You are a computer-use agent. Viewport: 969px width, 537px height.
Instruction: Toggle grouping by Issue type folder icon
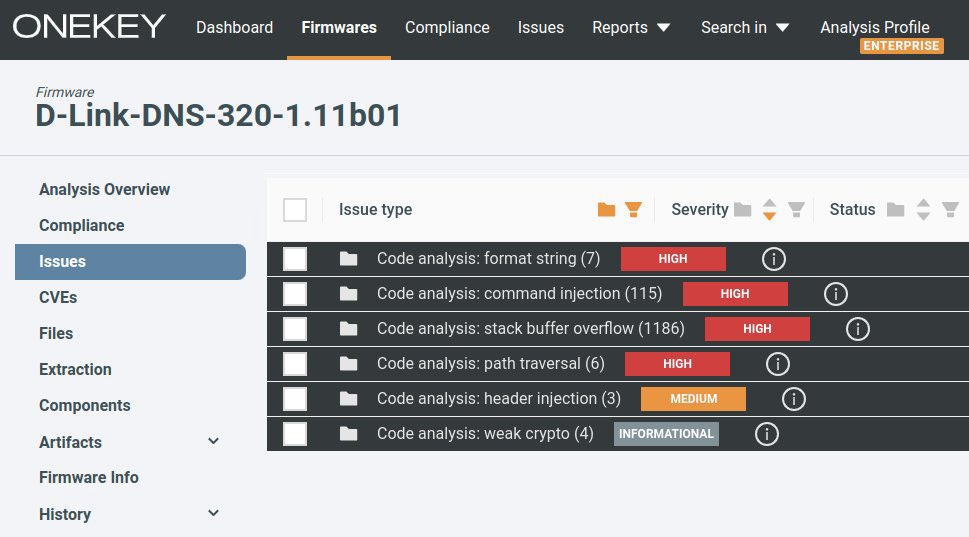[606, 209]
